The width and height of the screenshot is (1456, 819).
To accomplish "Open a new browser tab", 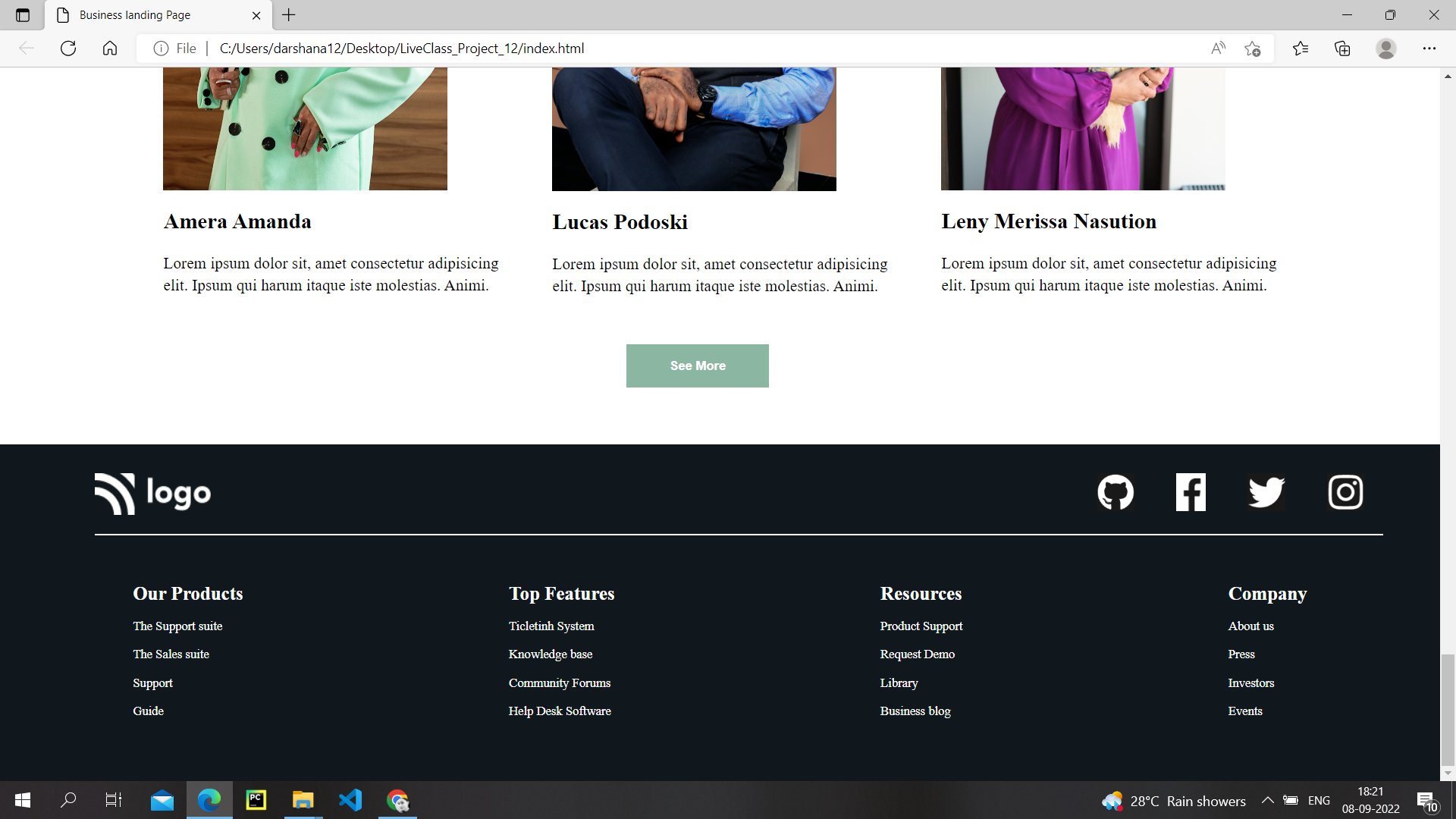I will click(289, 15).
